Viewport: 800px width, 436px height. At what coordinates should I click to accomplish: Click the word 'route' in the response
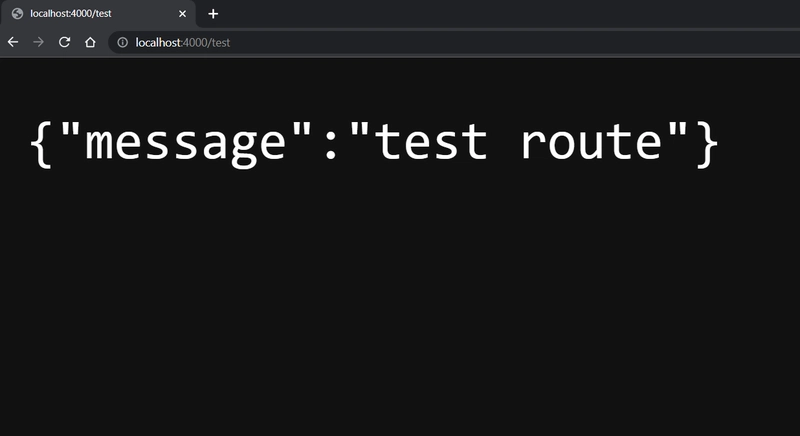coord(592,143)
